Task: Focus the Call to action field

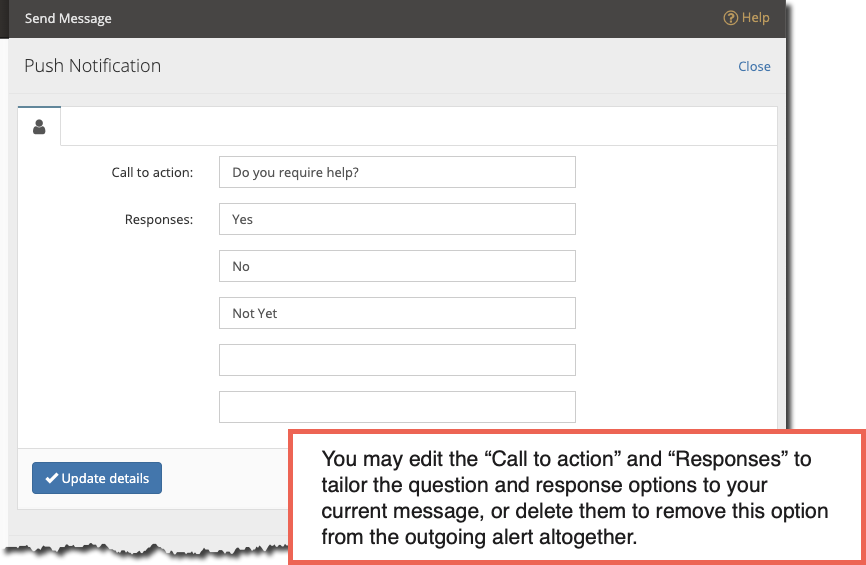Action: pos(397,172)
